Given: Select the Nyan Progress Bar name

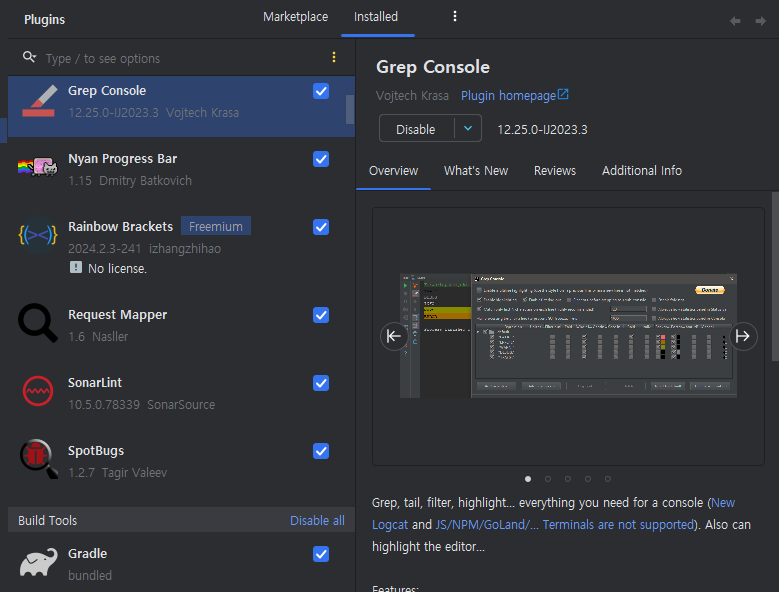Looking at the screenshot, I should tap(122, 159).
